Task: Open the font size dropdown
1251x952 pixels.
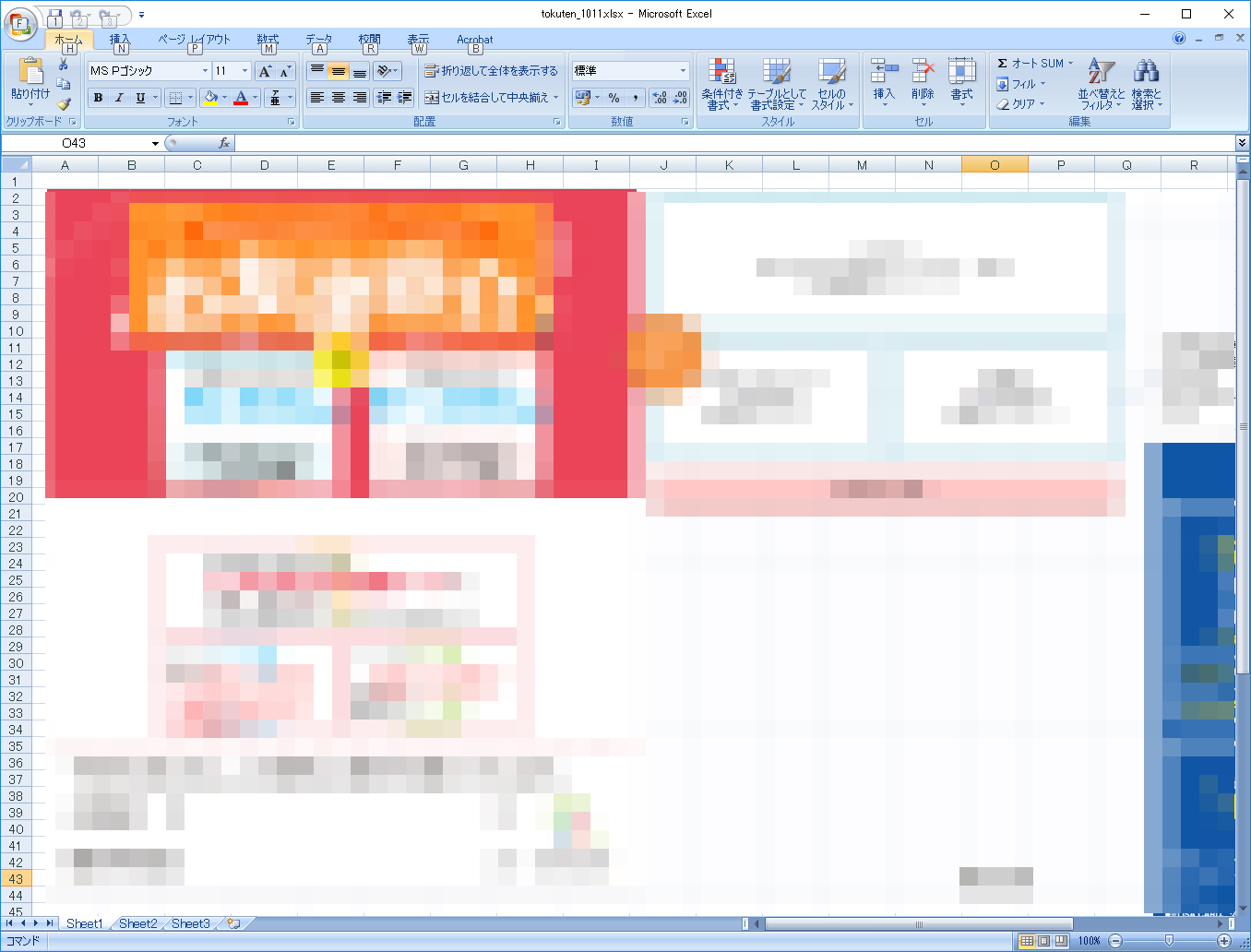Action: 244,70
